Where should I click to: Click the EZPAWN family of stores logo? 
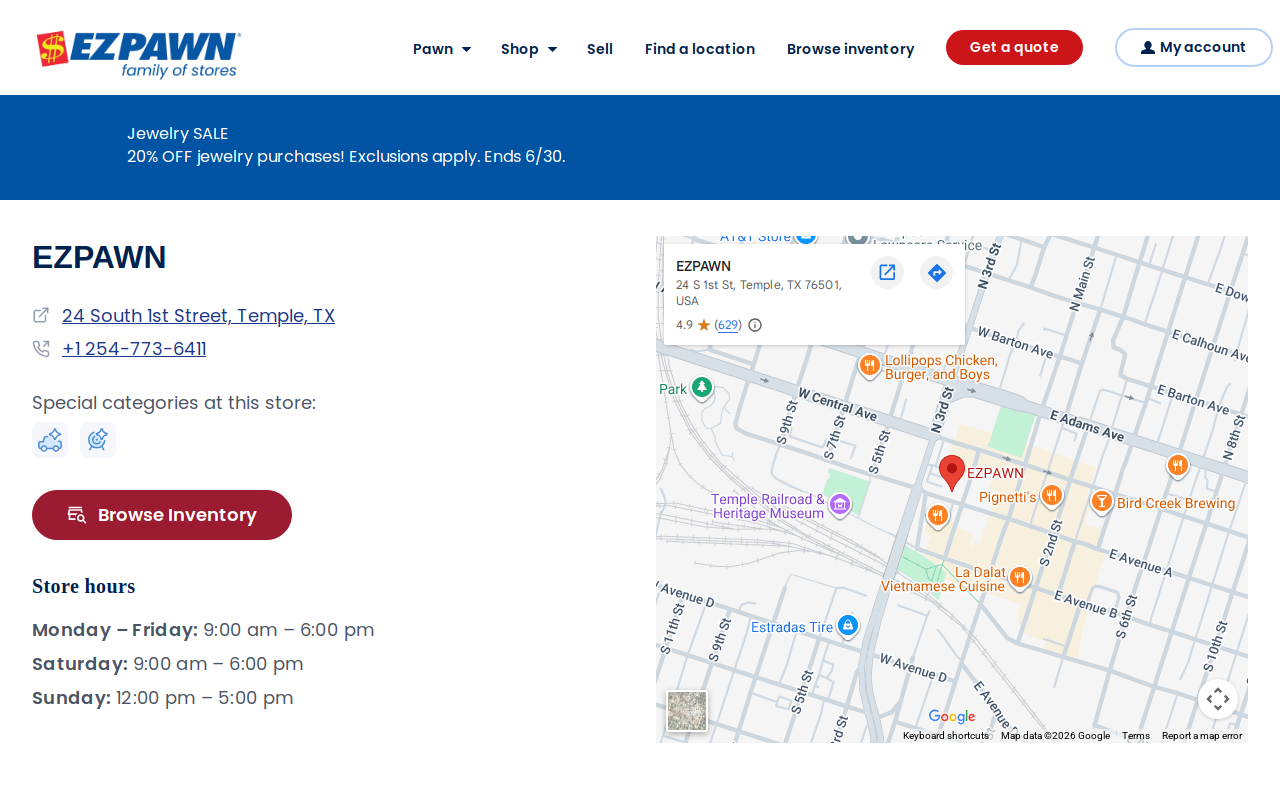tap(139, 54)
